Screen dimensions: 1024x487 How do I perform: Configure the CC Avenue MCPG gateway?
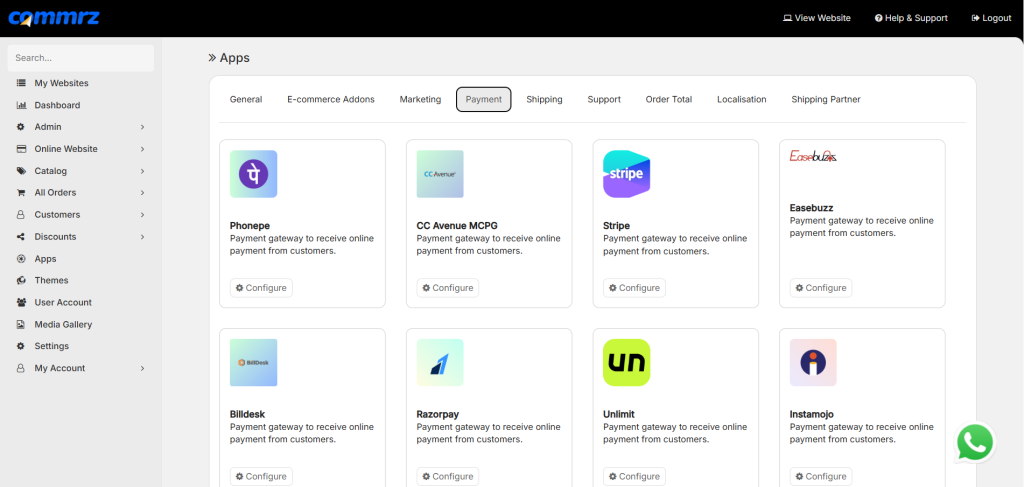pos(448,288)
